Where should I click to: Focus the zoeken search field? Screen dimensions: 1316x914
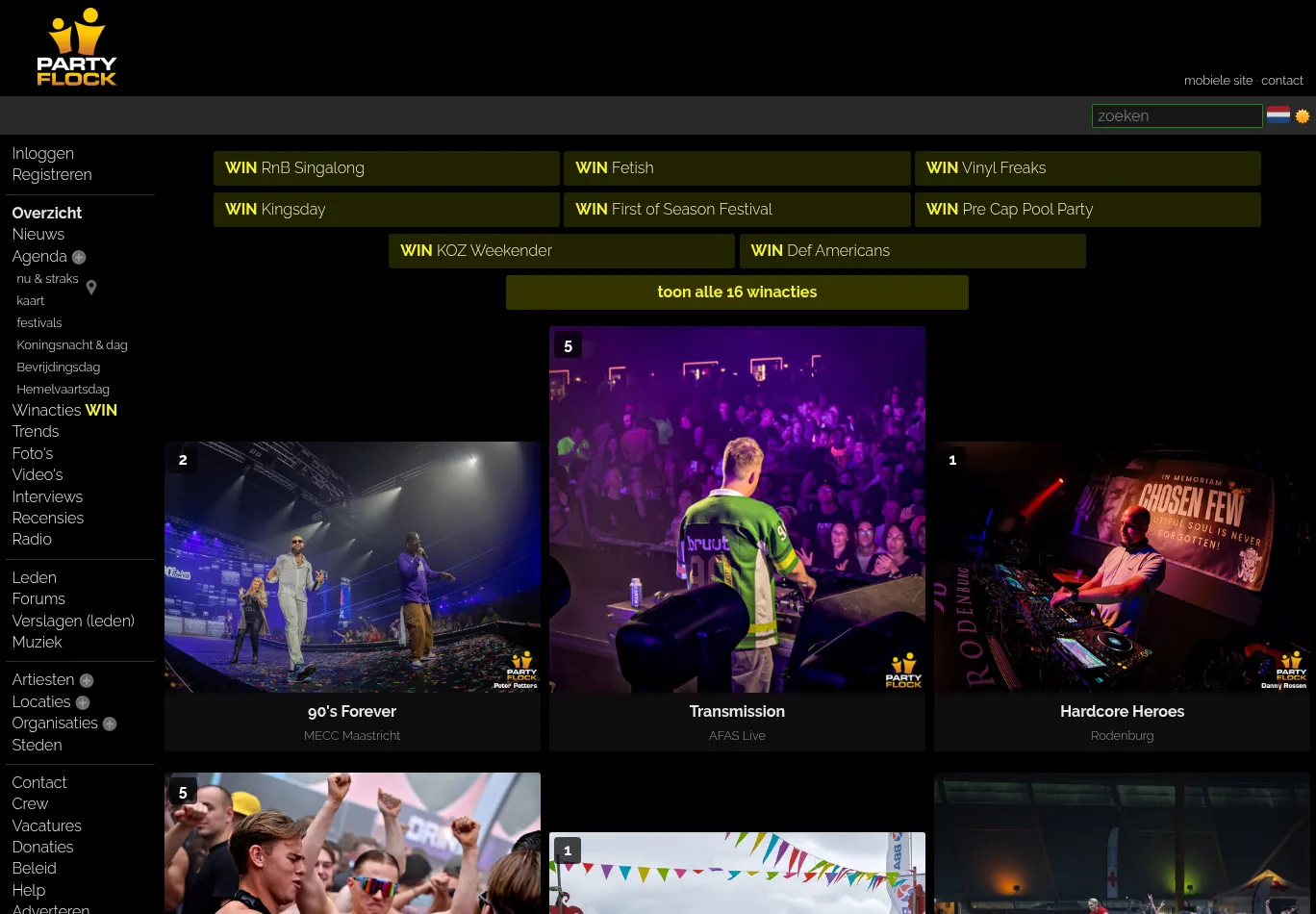[x=1176, y=116]
